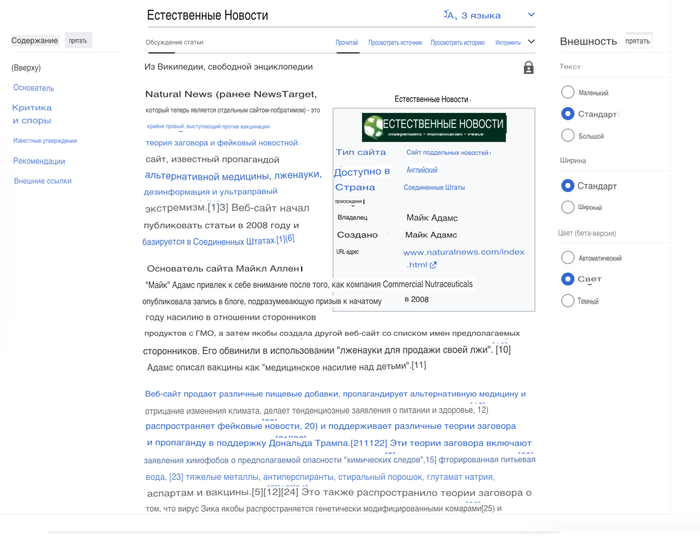Image resolution: width=700 pixels, height=536 pixels.
Task: Go to Критика и споры section
Action: click(32, 114)
